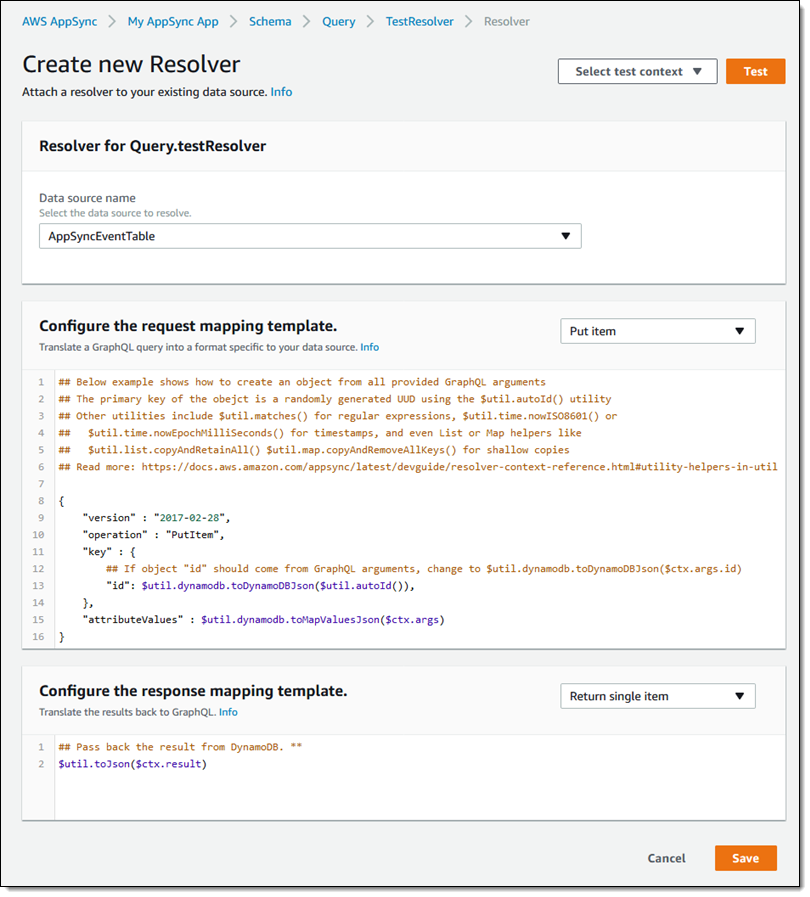The height and width of the screenshot is (897, 810).
Task: Click Info link for request mapping template
Action: (370, 347)
